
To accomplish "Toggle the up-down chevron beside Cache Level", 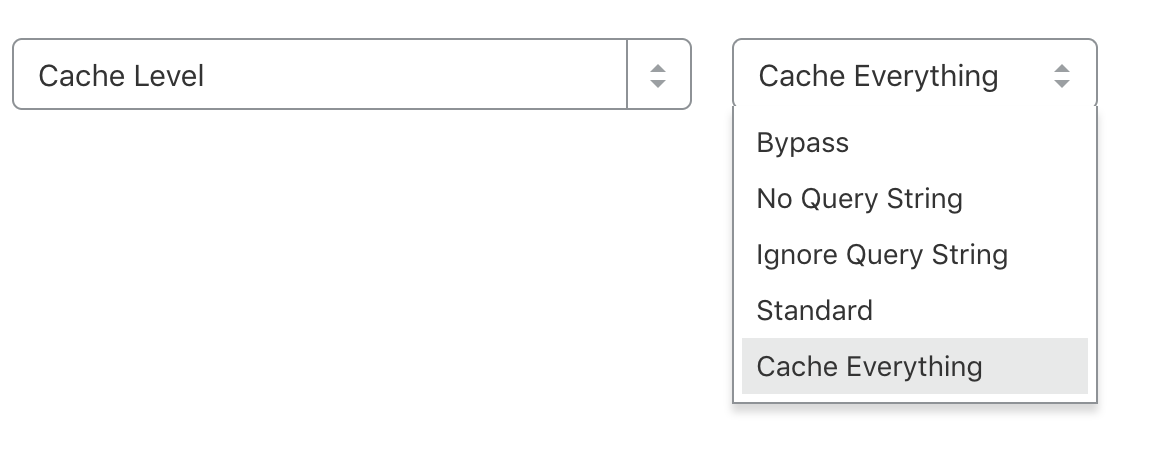I will (x=657, y=75).
